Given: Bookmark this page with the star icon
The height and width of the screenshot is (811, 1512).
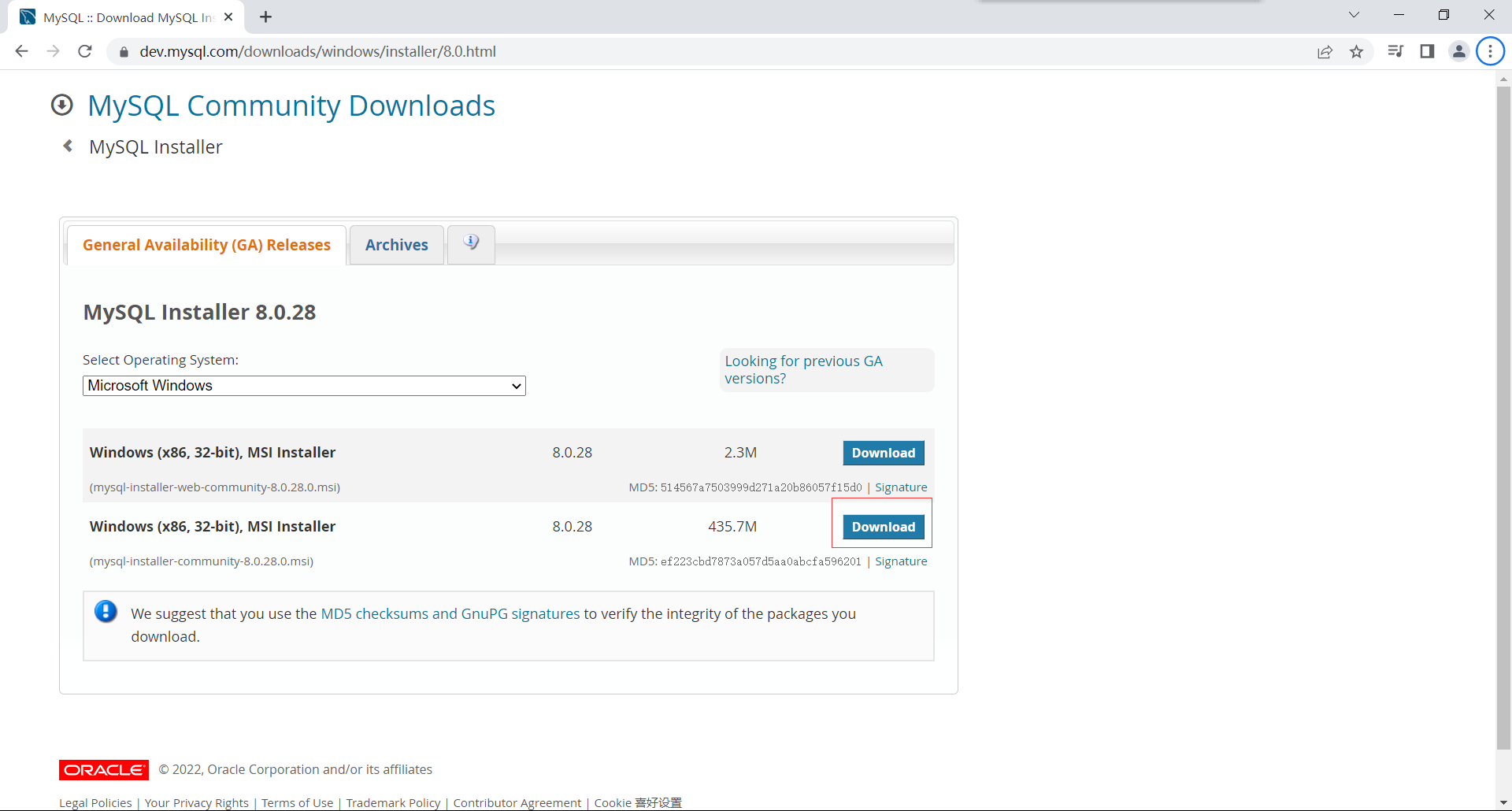Looking at the screenshot, I should click(1356, 51).
